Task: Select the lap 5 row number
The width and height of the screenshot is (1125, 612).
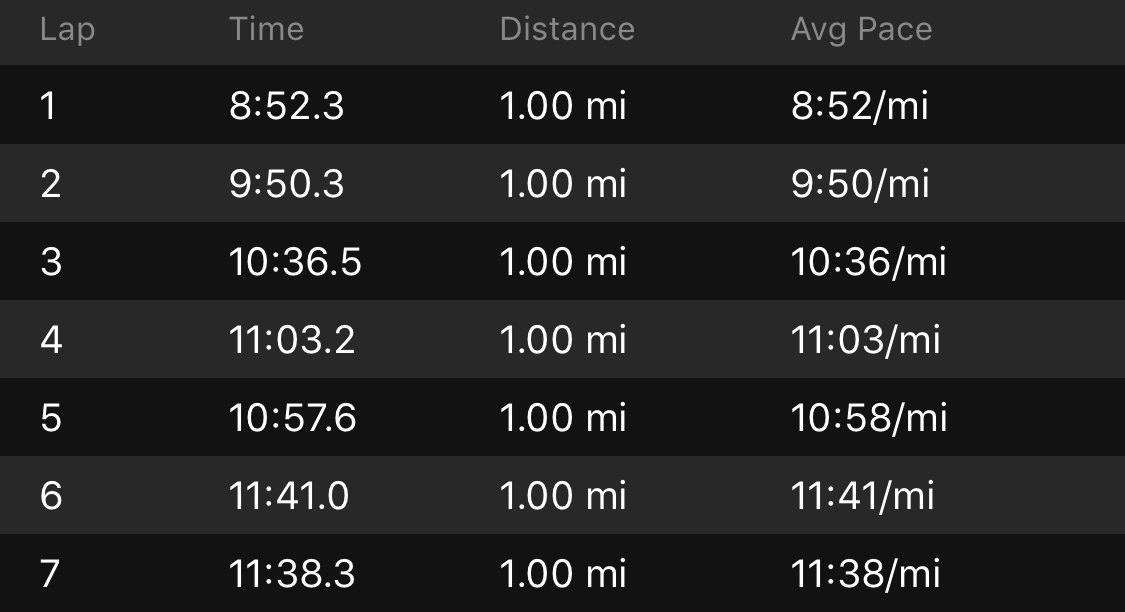Action: (x=51, y=418)
